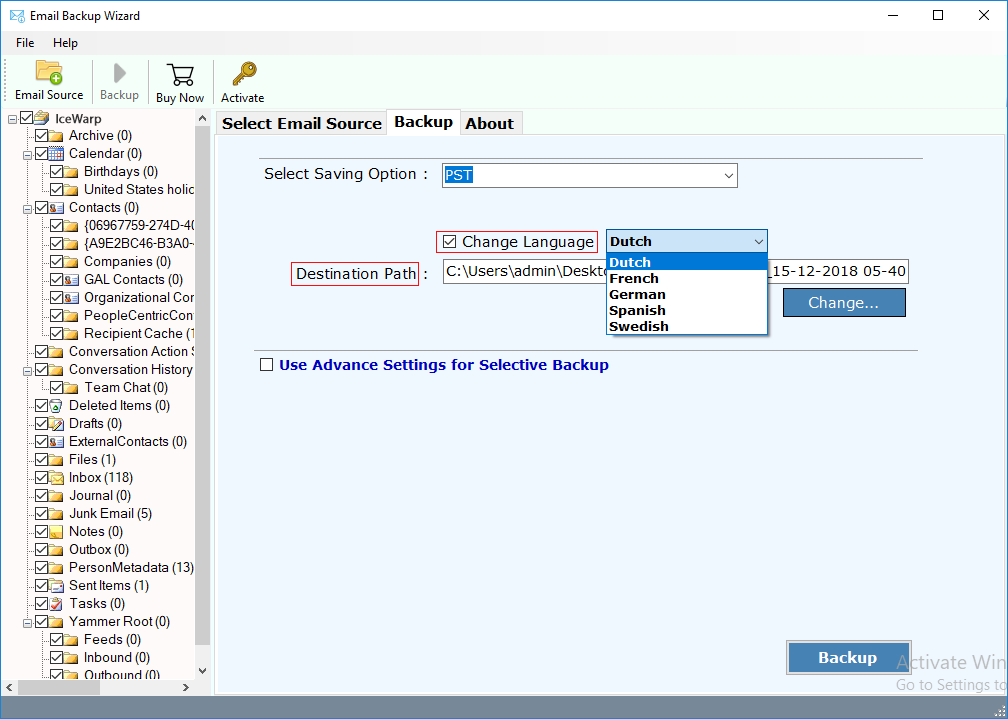Click the Change... destination button
Viewport: 1008px width, 719px height.
pos(844,302)
